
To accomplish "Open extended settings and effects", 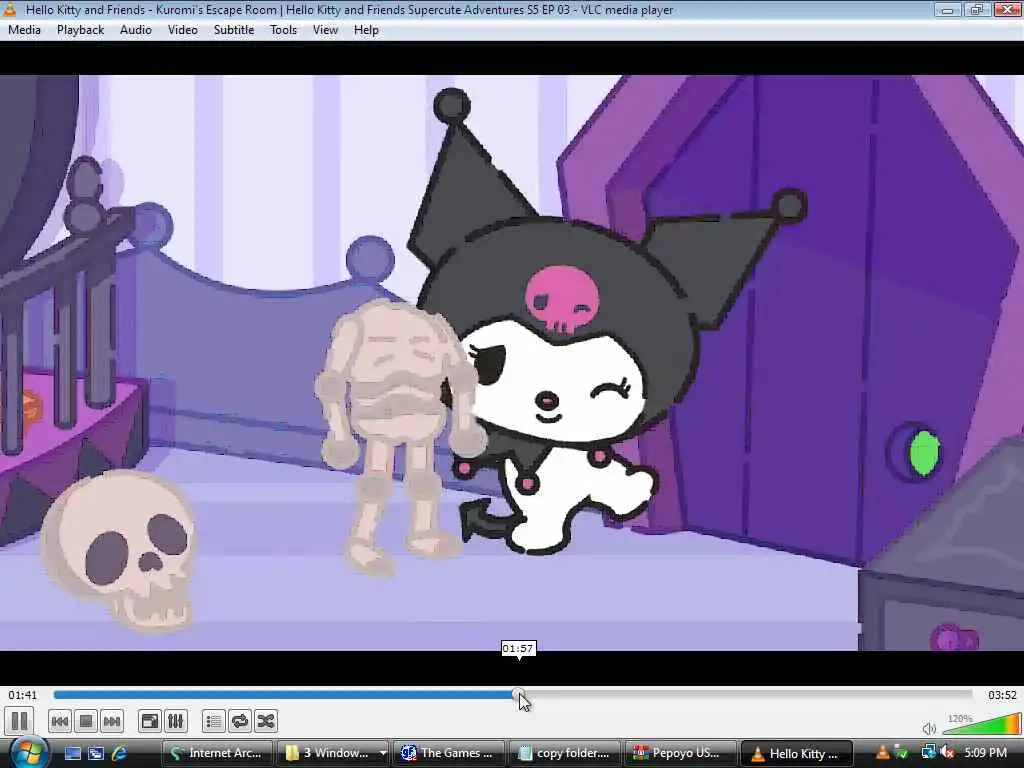I will [176, 721].
